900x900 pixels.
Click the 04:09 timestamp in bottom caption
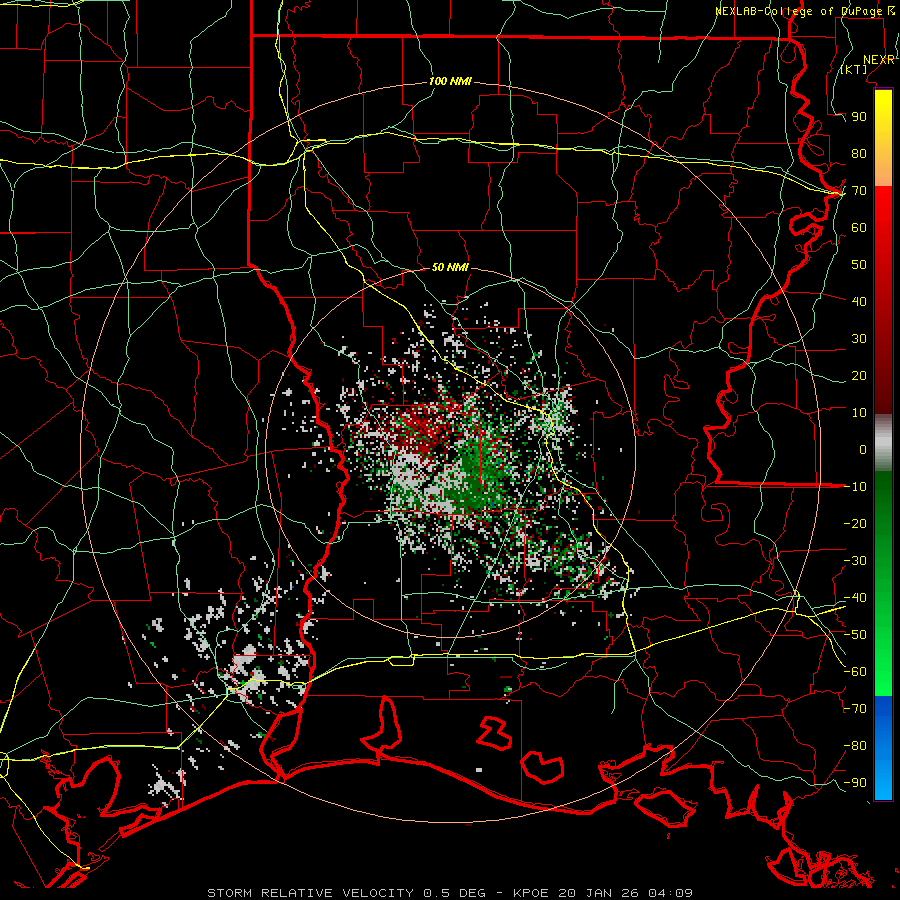click(x=670, y=893)
